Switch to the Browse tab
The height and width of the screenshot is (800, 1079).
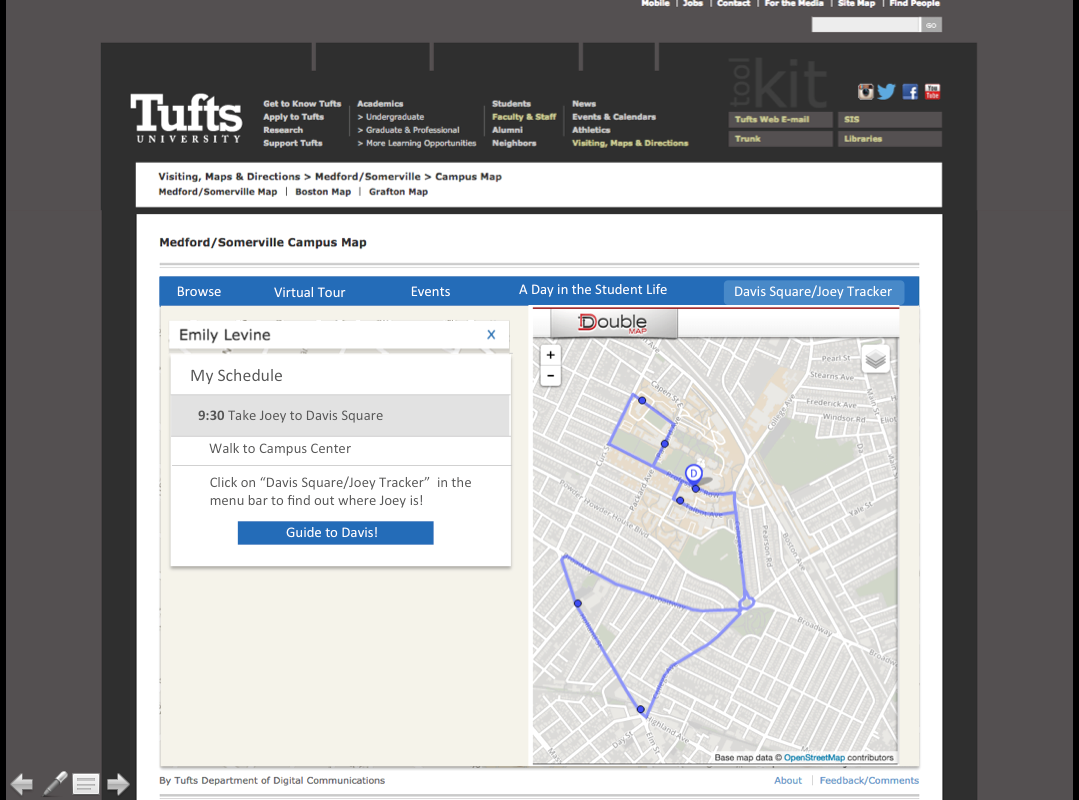(199, 291)
